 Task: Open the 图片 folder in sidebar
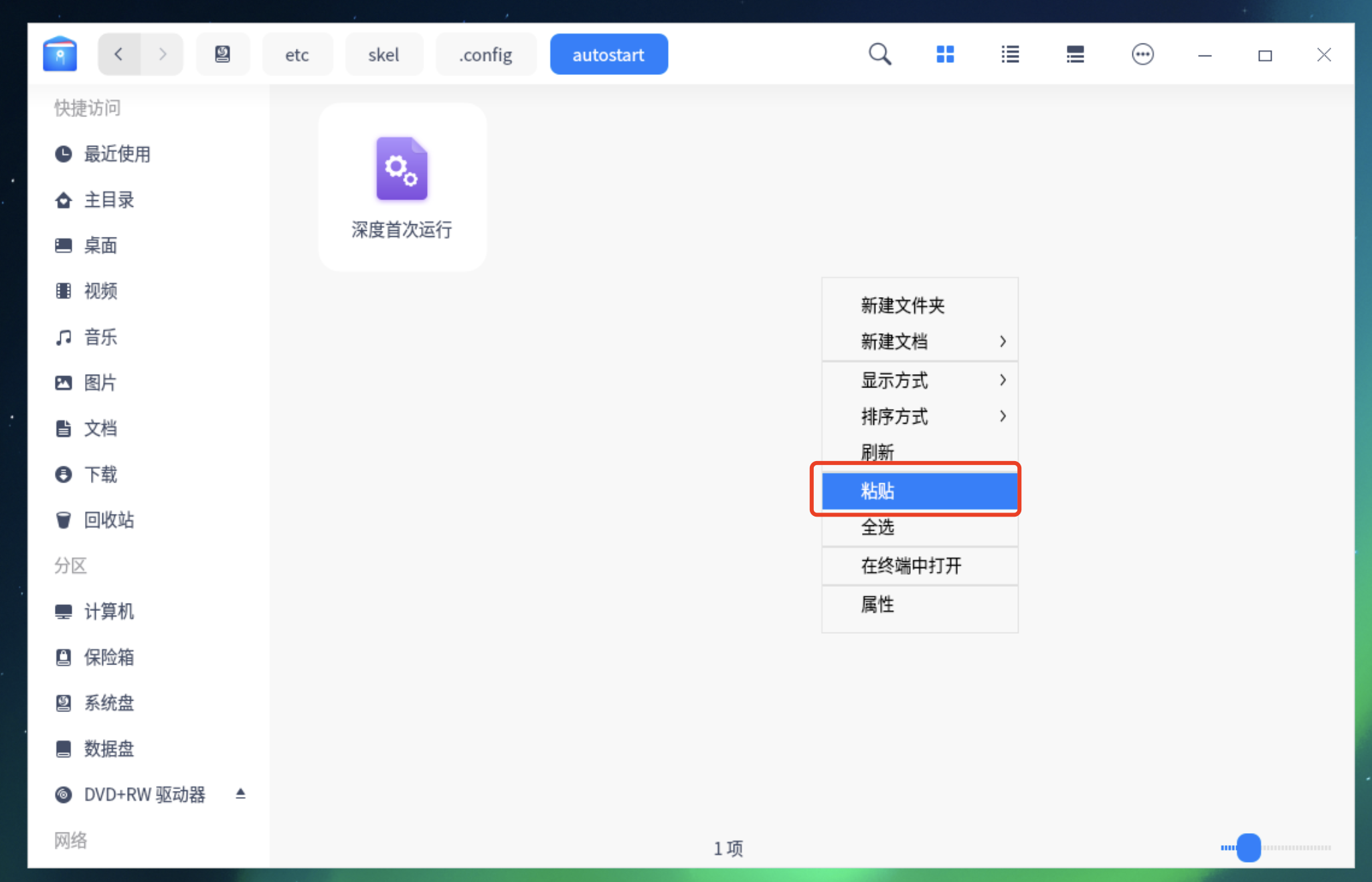[149, 383]
